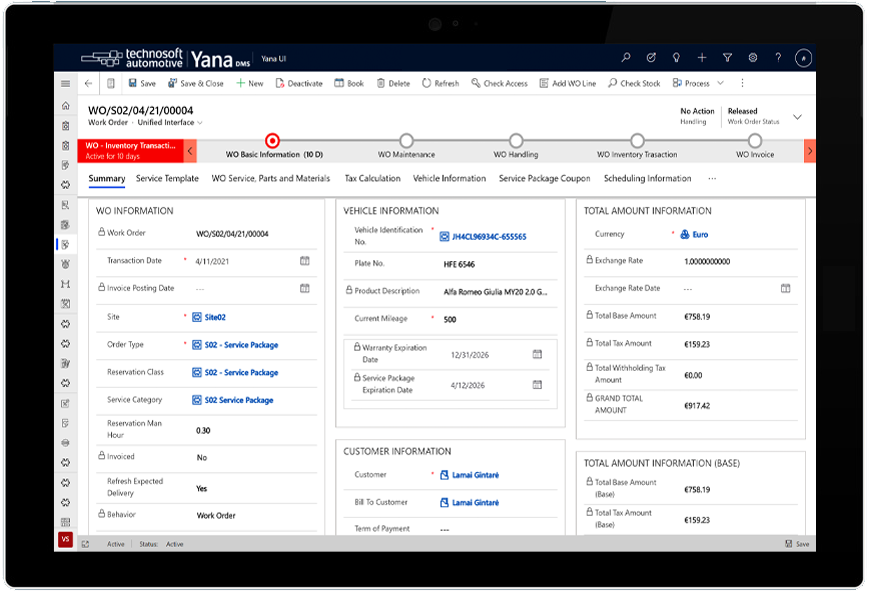
Task: Open record set page icon beside back arrow
Action: pos(111,83)
